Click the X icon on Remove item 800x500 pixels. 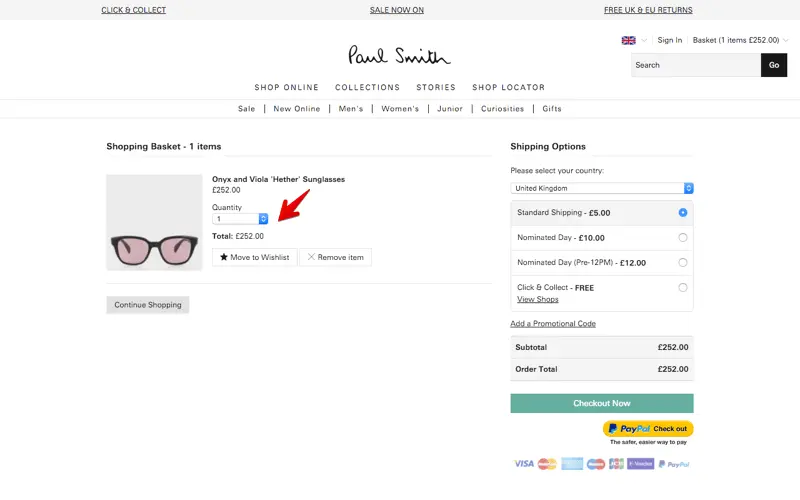click(x=311, y=257)
